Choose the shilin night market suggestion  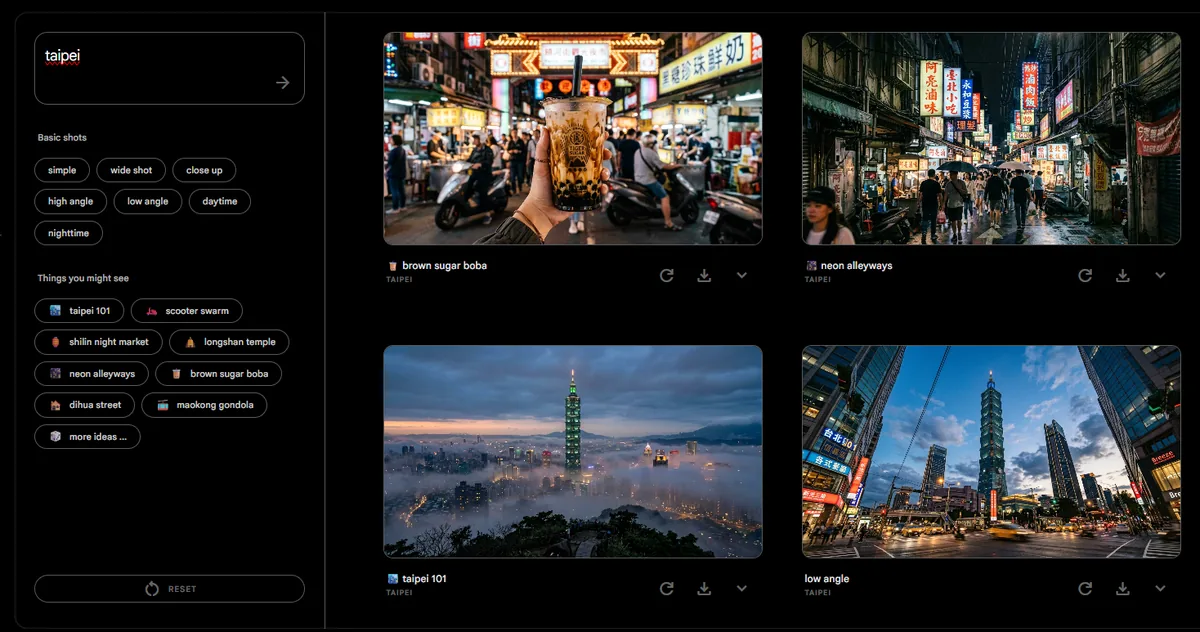(98, 342)
